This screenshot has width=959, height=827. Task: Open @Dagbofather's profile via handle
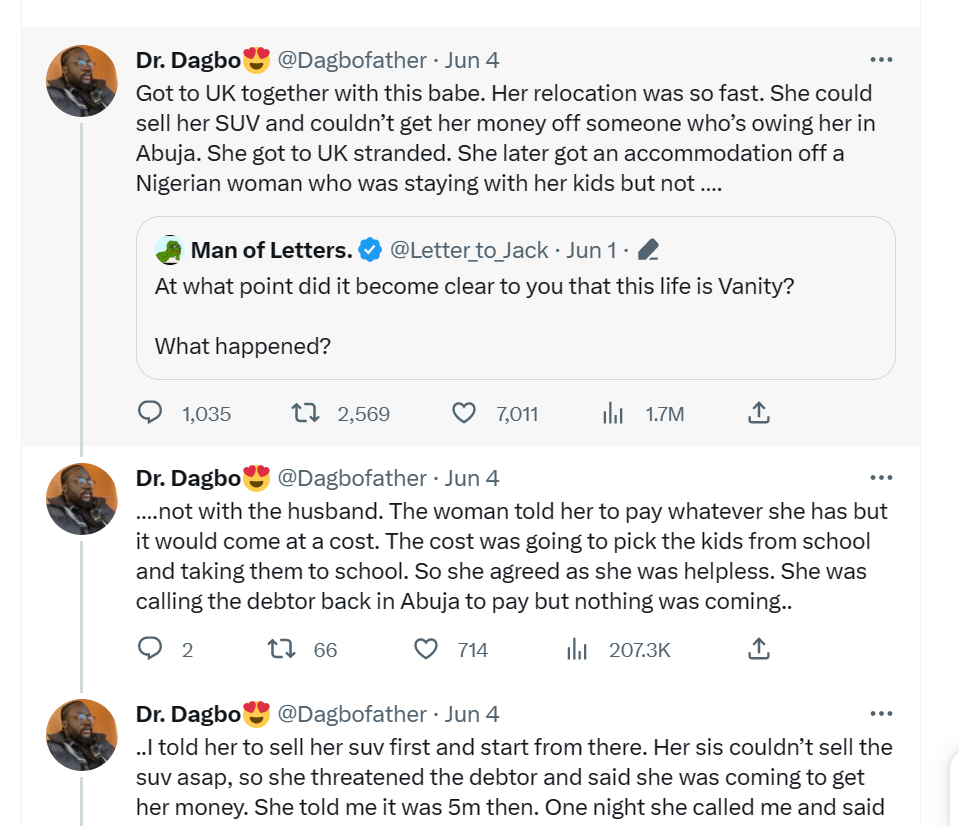click(x=354, y=59)
